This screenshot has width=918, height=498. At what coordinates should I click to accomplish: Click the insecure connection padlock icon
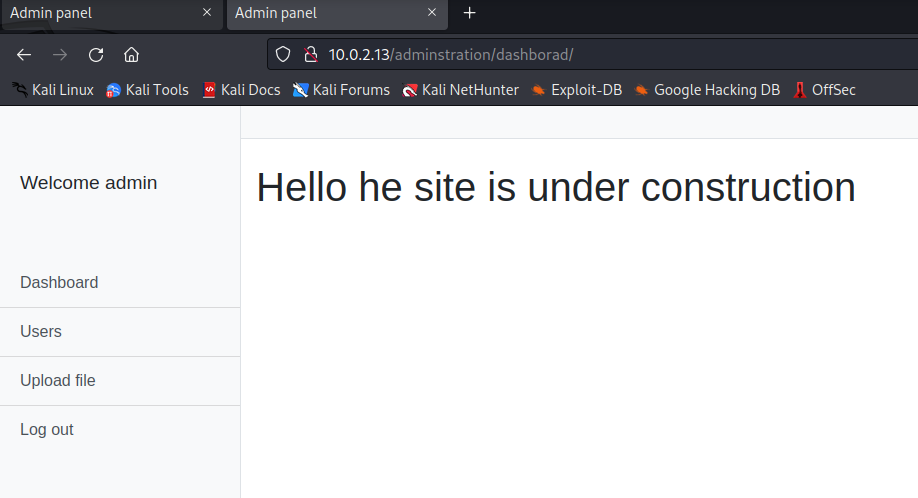(x=309, y=54)
